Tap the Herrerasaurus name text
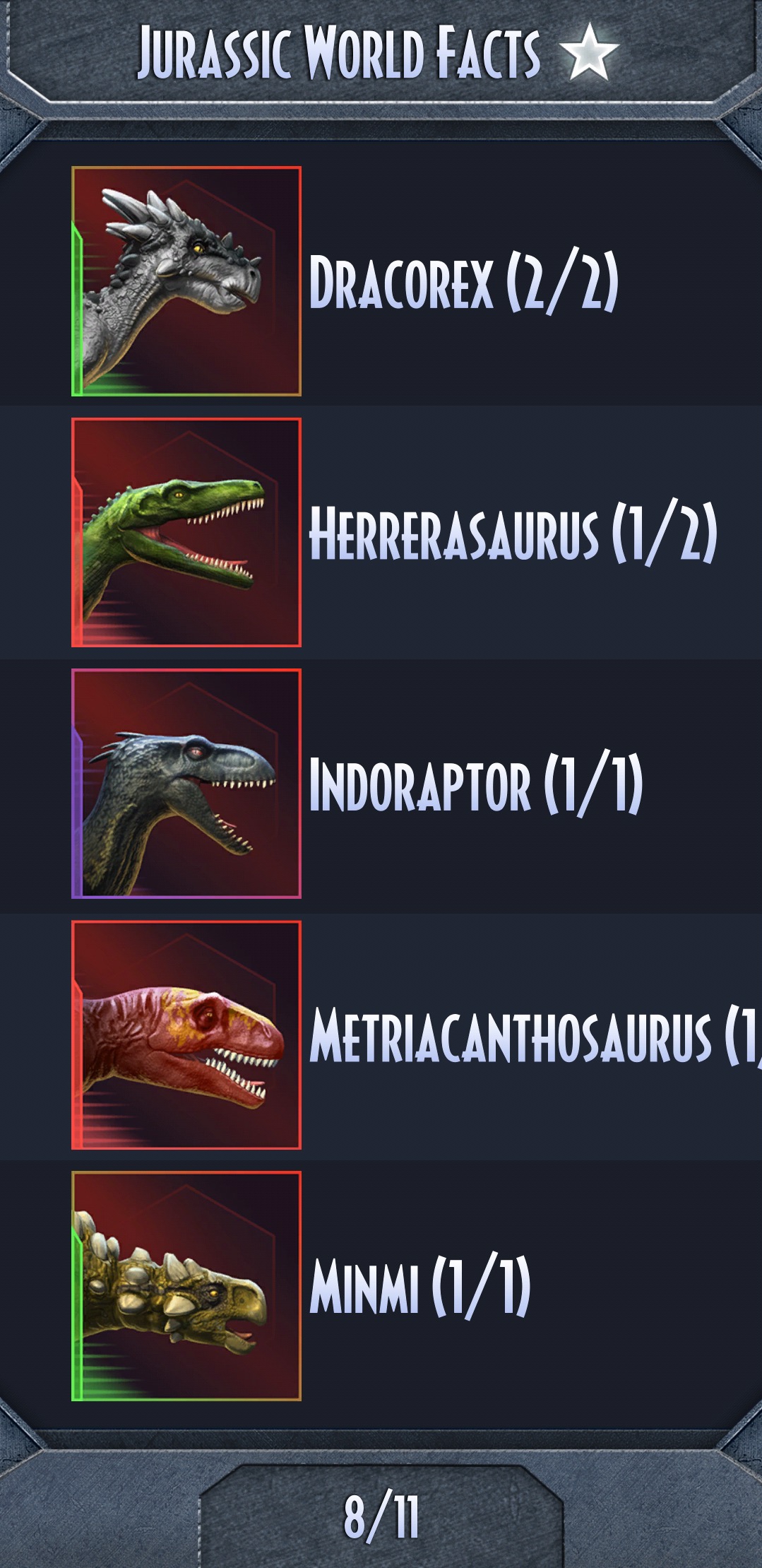The height and width of the screenshot is (1568, 762). click(454, 533)
